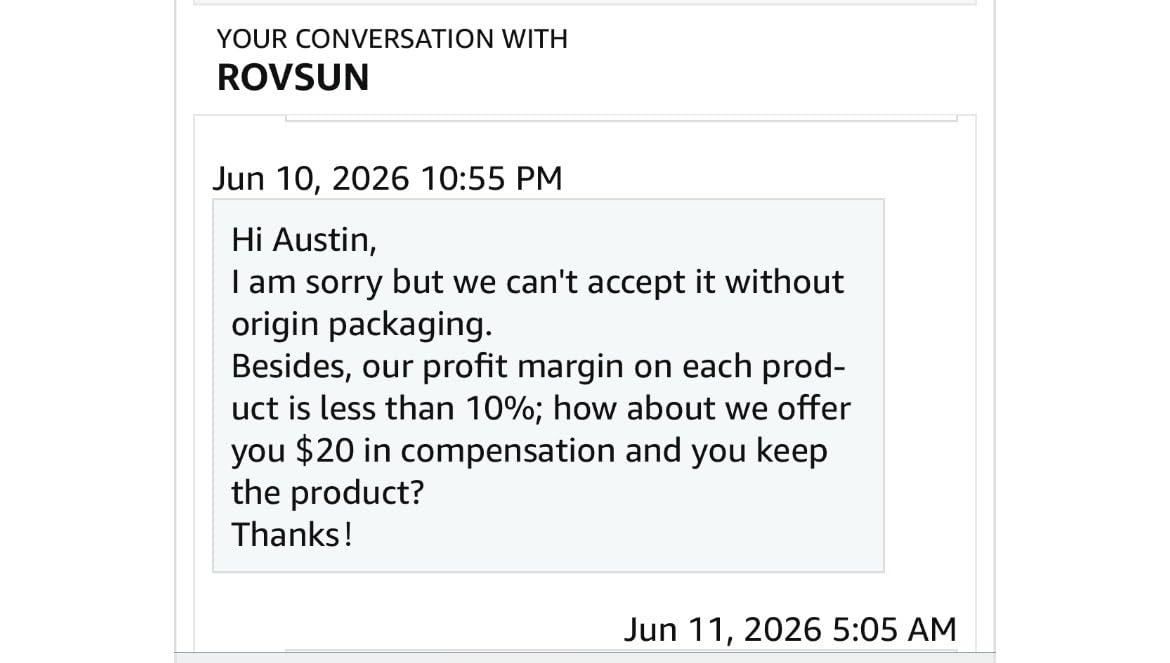Click the ROVSUN seller name heading
This screenshot has width=1170, height=663.
tap(292, 78)
